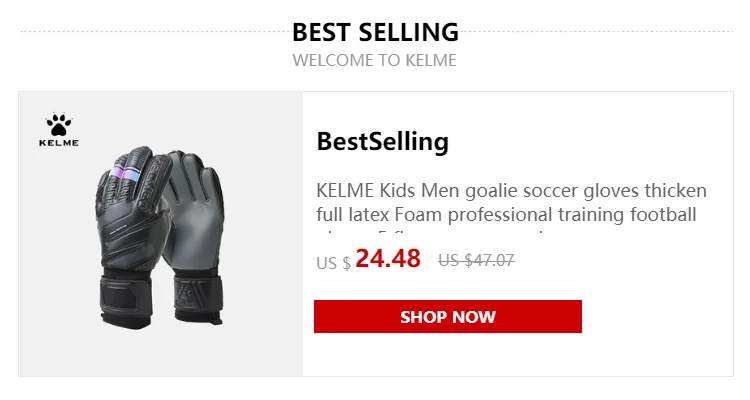This screenshot has height=400, width=750.
Task: Click the KELME paw print logo
Action: tap(58, 124)
